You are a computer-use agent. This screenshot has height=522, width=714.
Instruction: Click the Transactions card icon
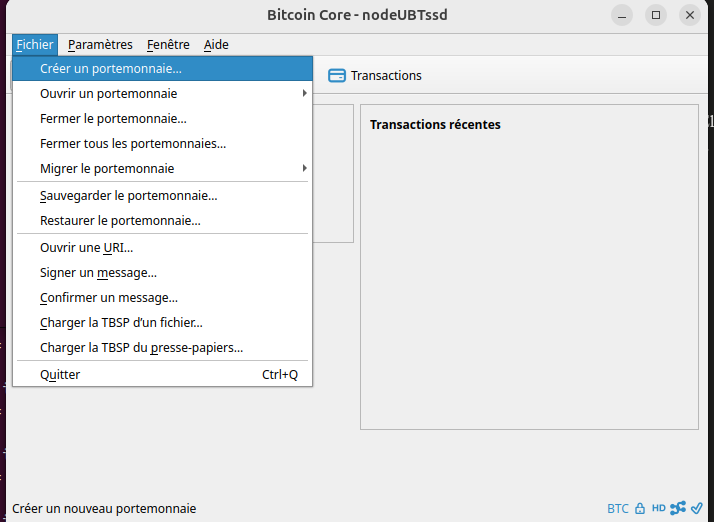(337, 75)
